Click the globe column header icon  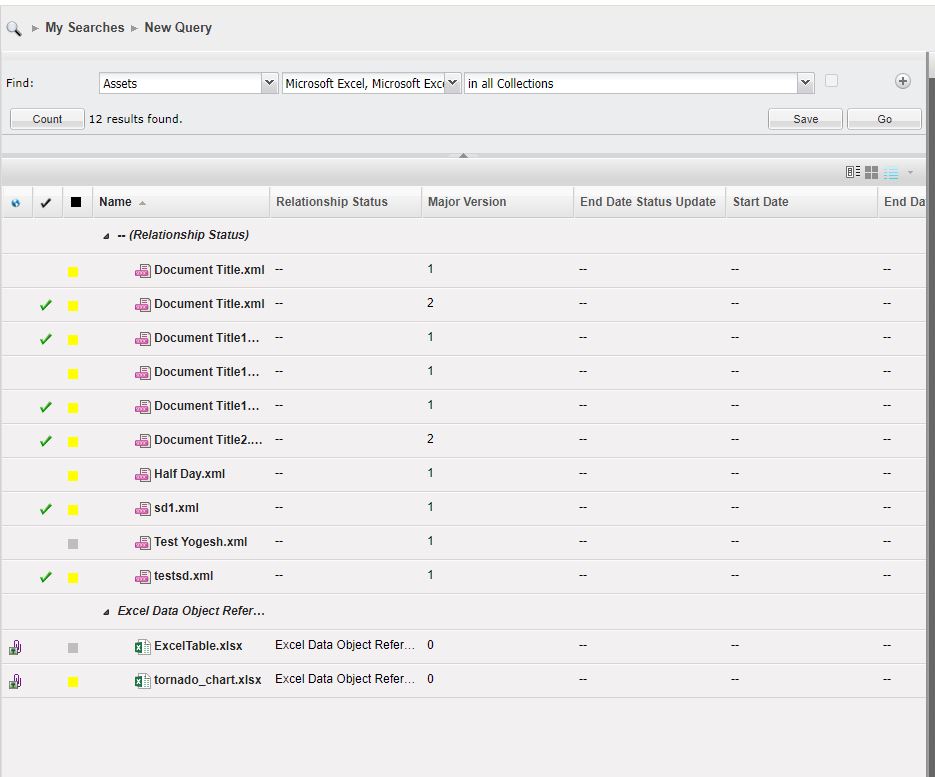click(x=16, y=203)
